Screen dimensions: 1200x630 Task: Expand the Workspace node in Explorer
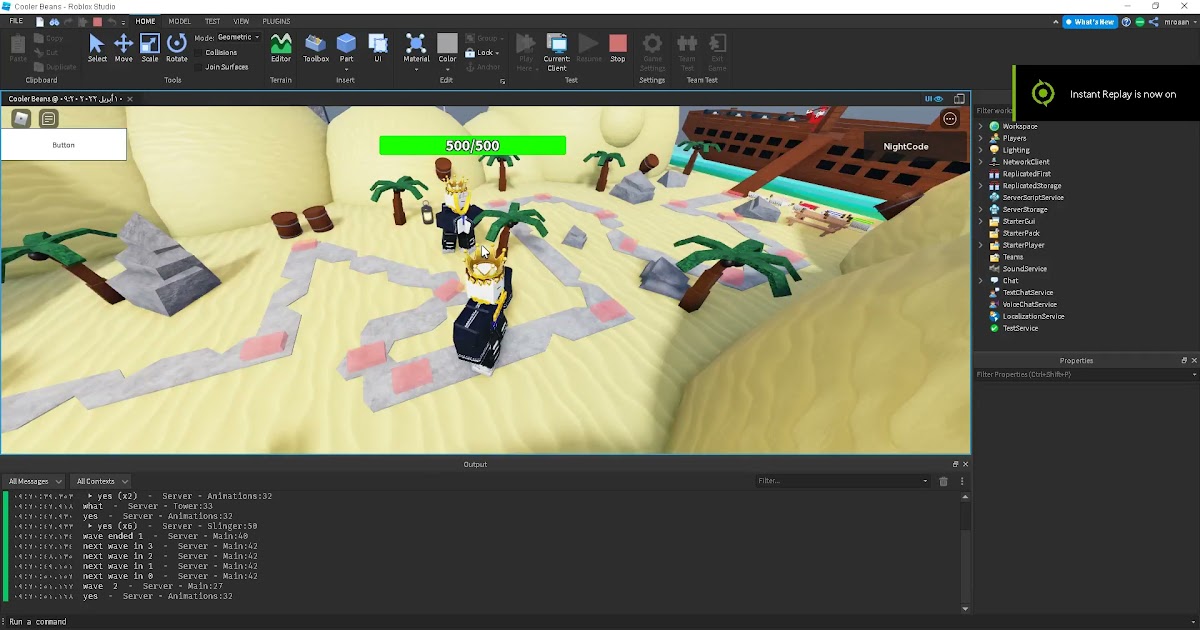point(981,126)
